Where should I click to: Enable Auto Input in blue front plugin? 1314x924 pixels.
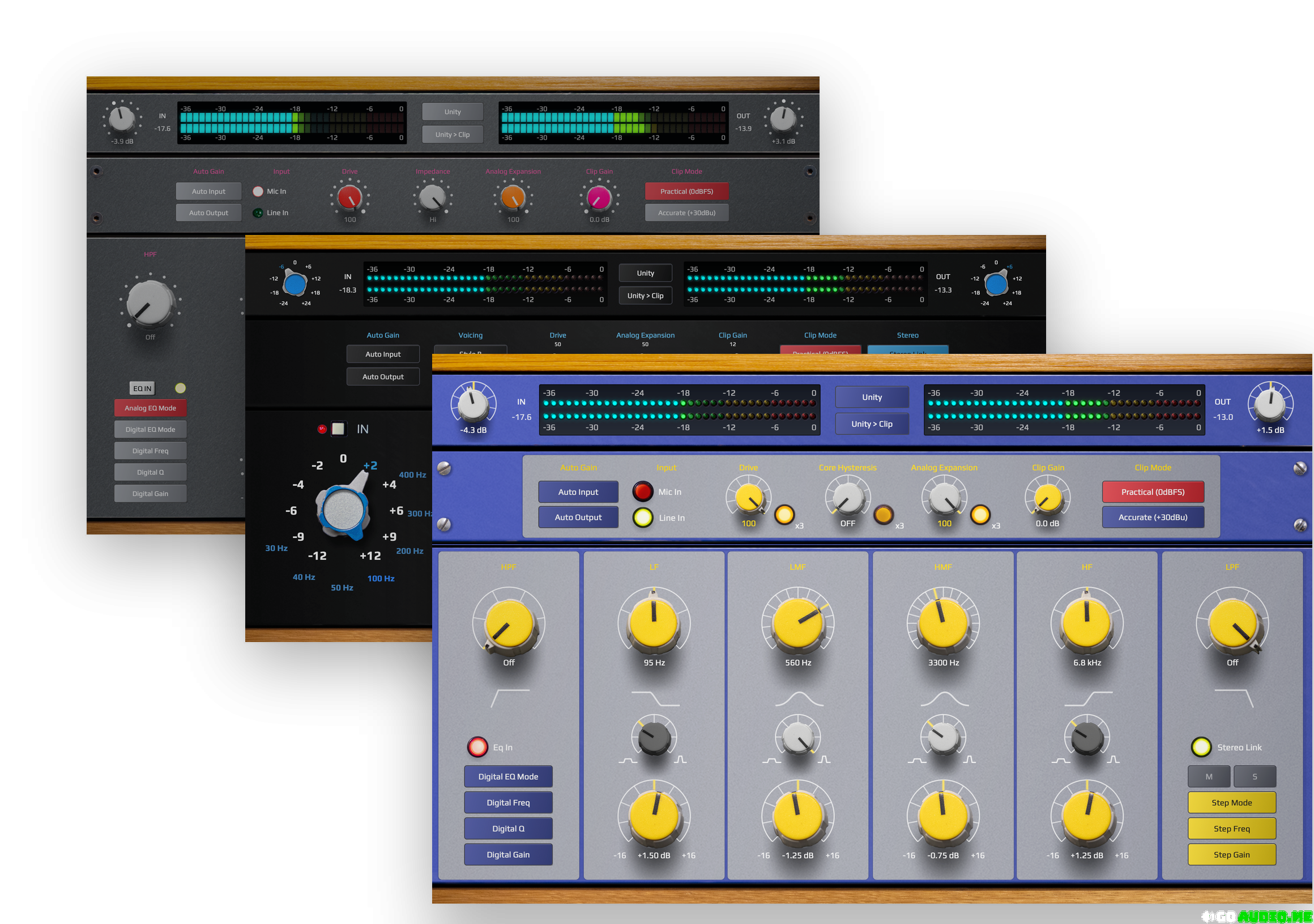pos(578,492)
